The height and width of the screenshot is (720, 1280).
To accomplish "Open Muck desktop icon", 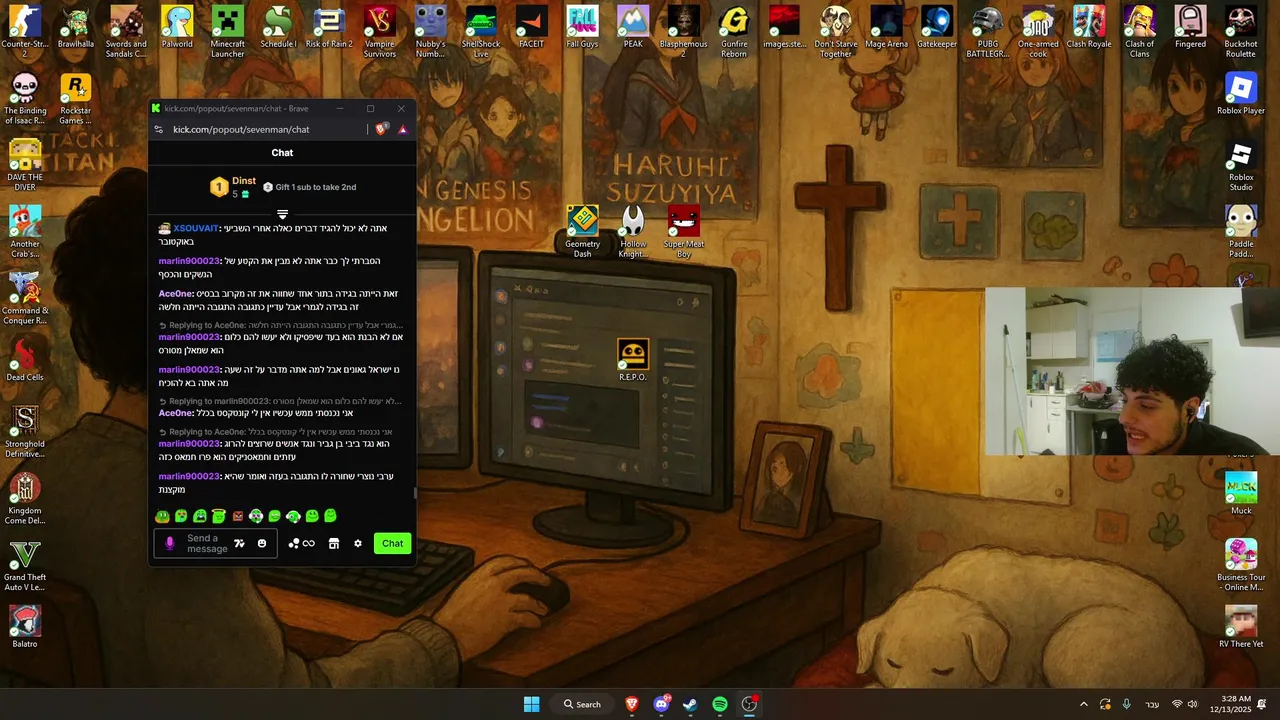I will click(x=1241, y=494).
